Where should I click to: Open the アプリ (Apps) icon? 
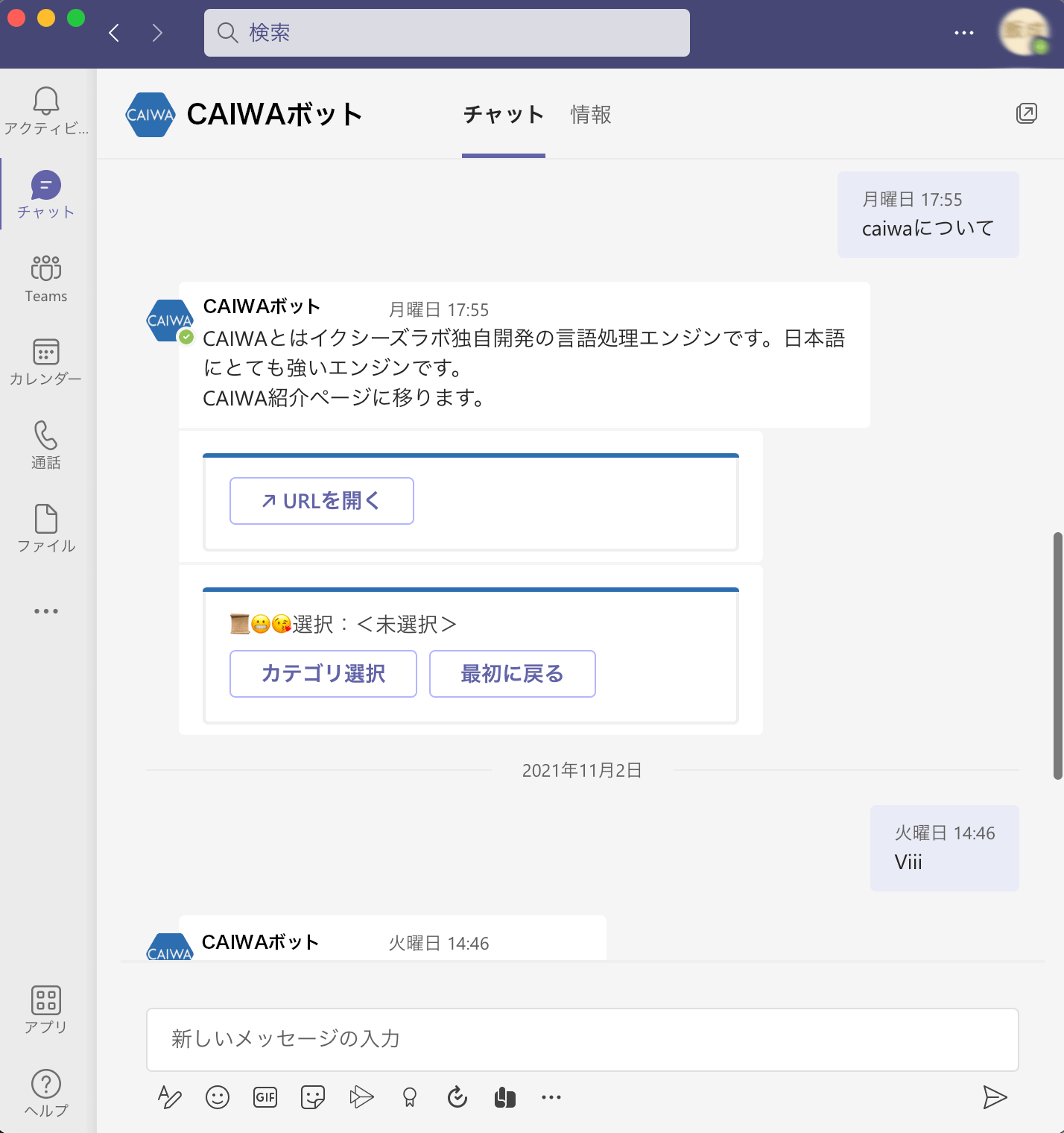pyautogui.click(x=46, y=1001)
